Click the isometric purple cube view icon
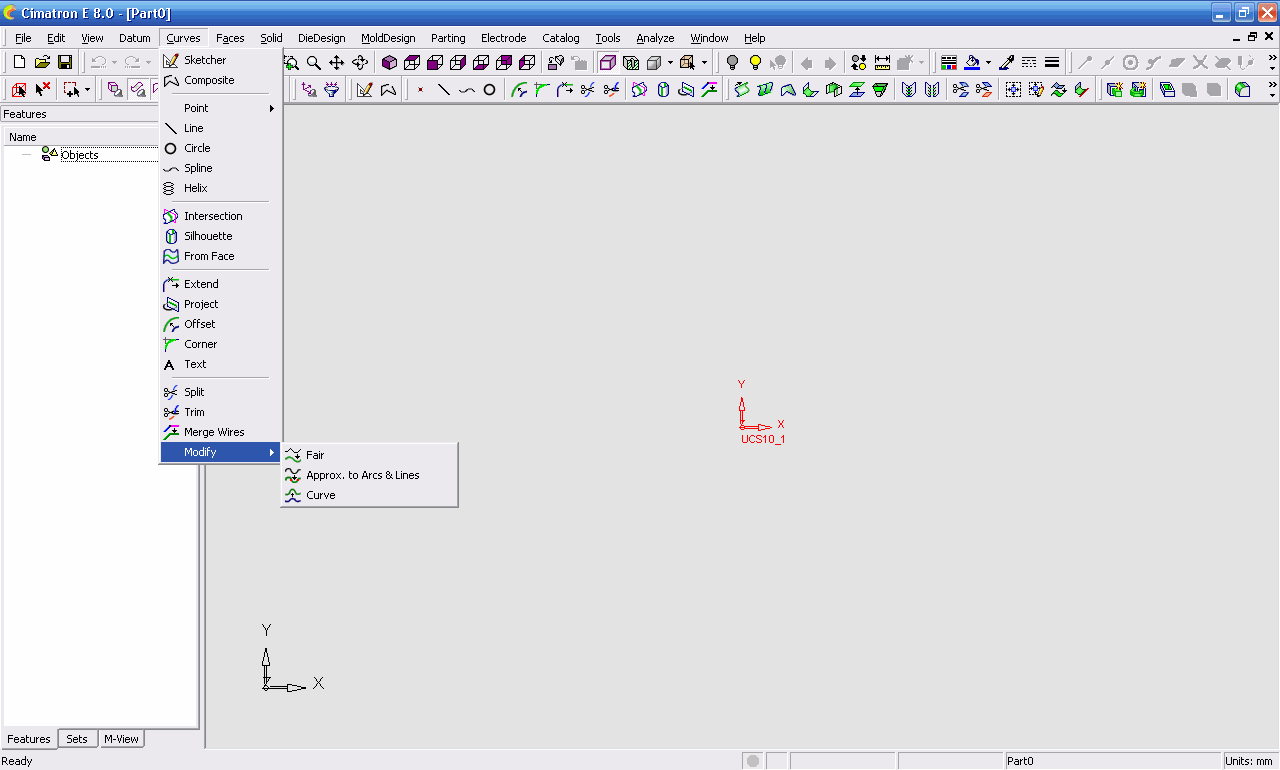 (389, 62)
